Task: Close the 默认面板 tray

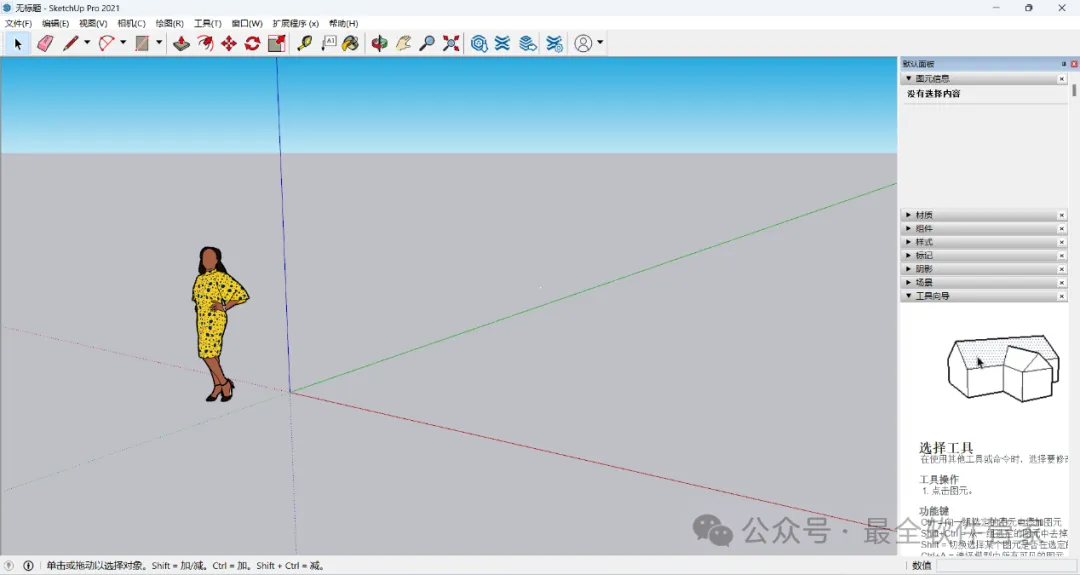Action: tap(1074, 64)
